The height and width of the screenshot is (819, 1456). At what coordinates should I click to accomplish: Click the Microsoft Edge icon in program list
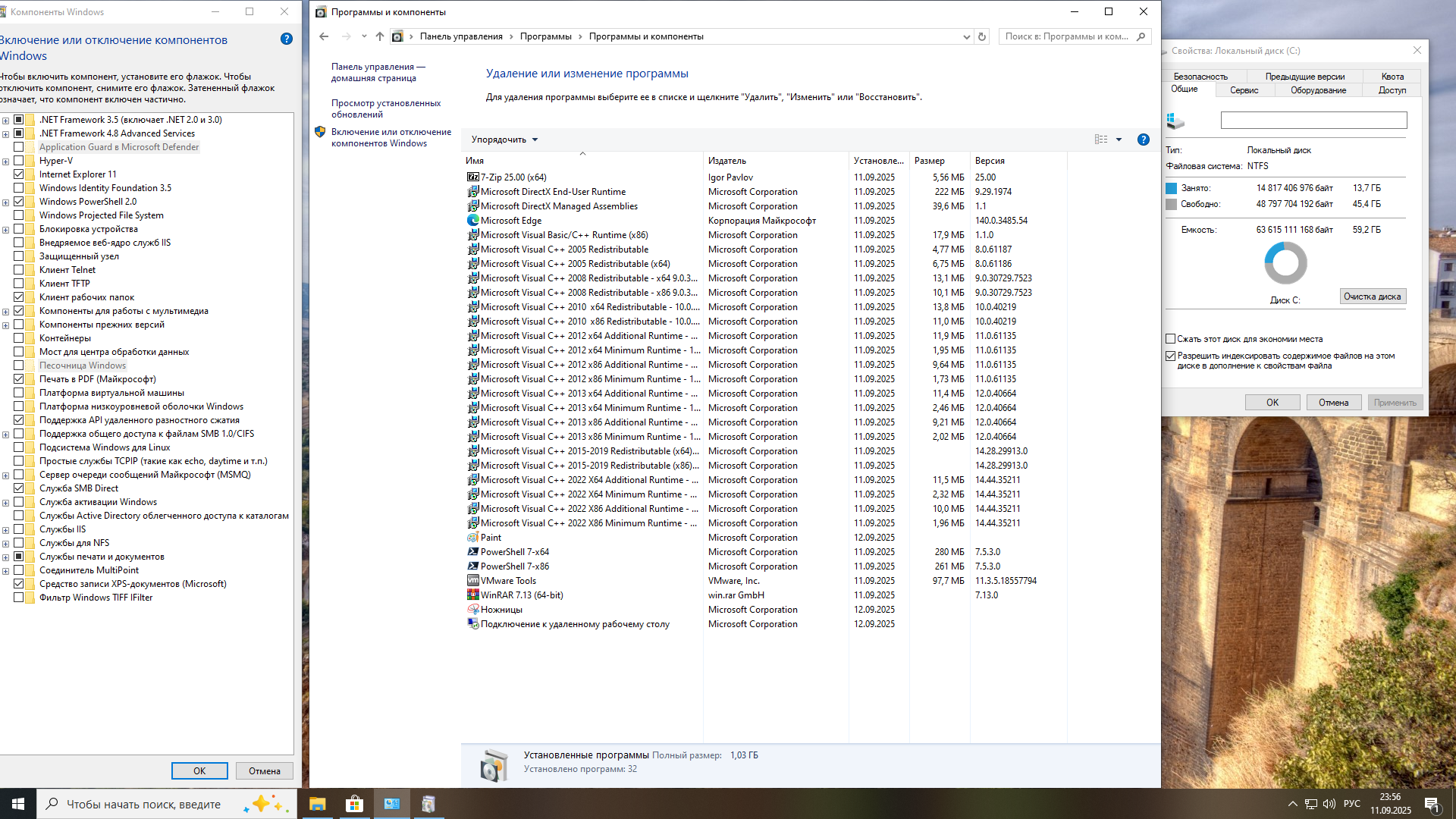(x=473, y=221)
